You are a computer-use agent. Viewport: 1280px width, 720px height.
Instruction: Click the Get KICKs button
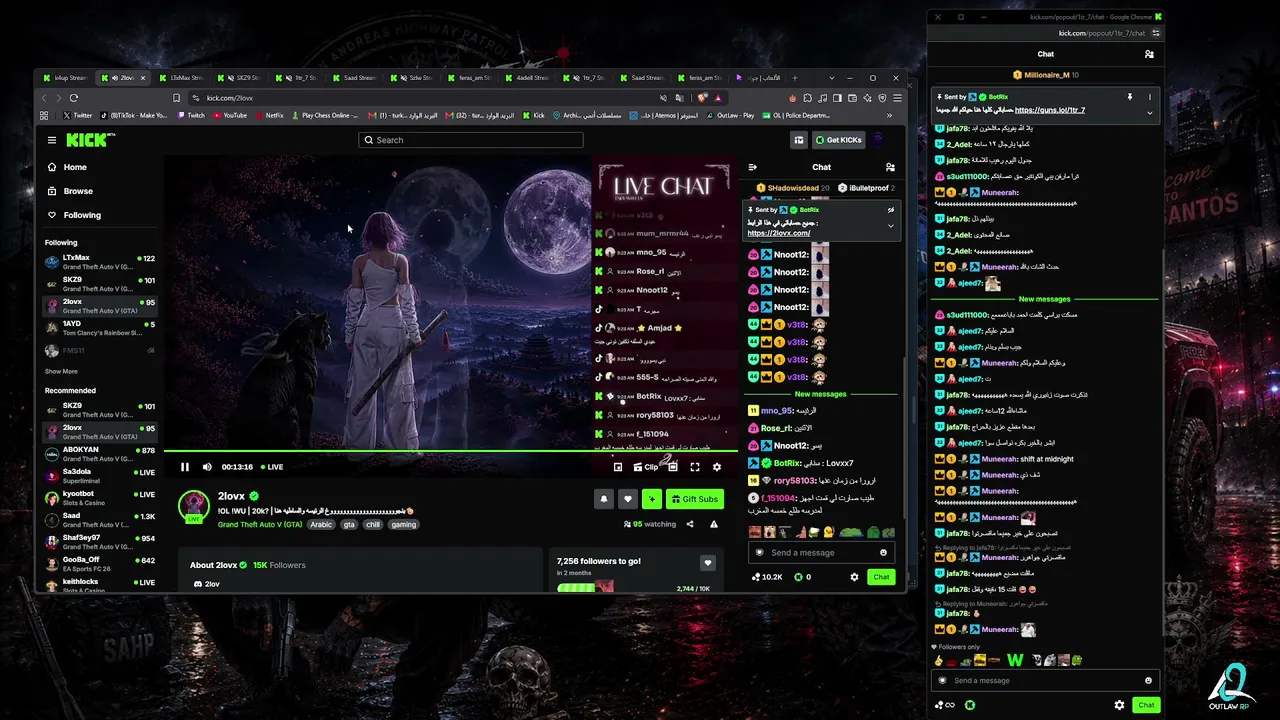coord(838,140)
